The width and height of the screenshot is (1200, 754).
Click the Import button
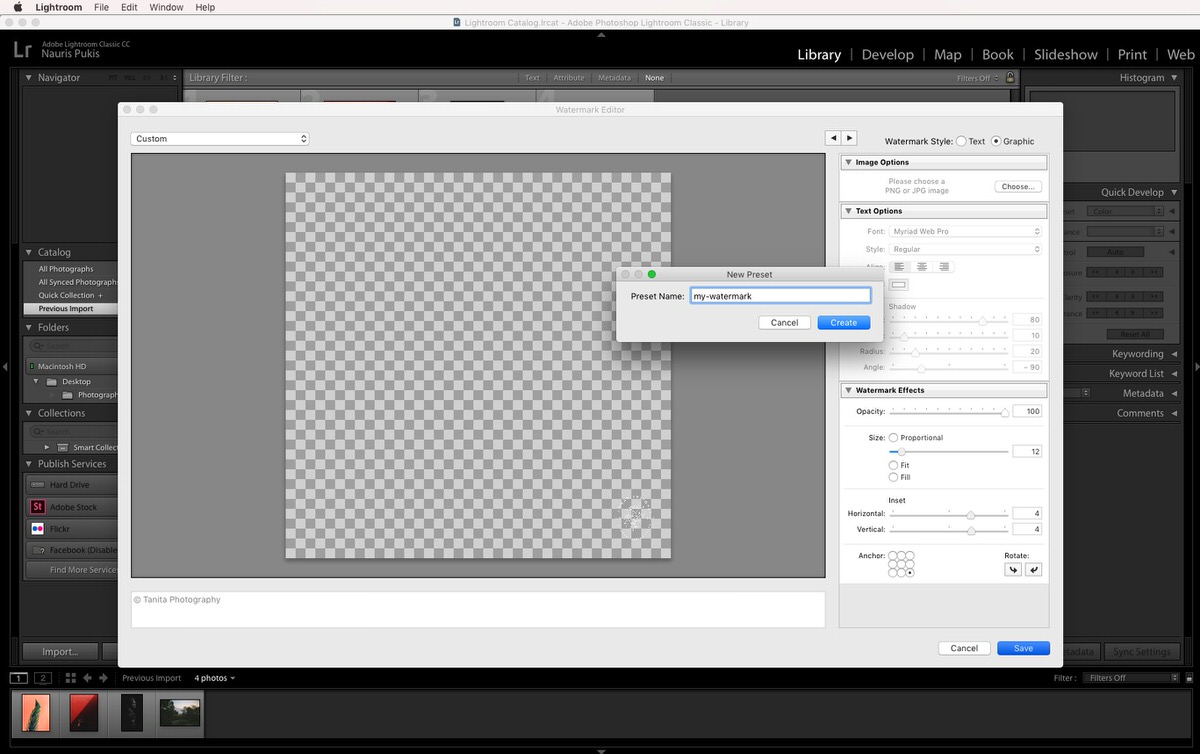coord(60,652)
